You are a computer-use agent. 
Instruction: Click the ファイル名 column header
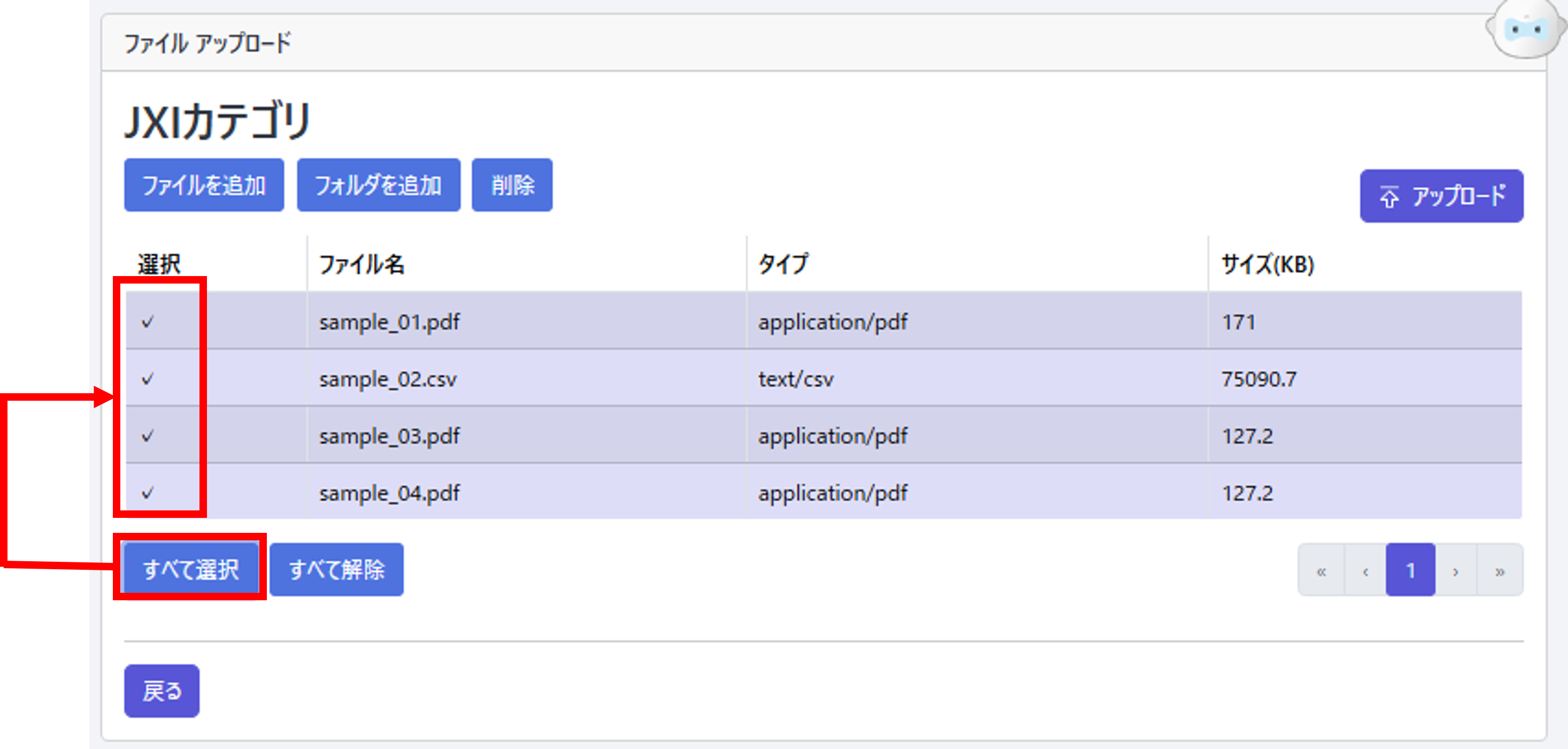(x=362, y=264)
